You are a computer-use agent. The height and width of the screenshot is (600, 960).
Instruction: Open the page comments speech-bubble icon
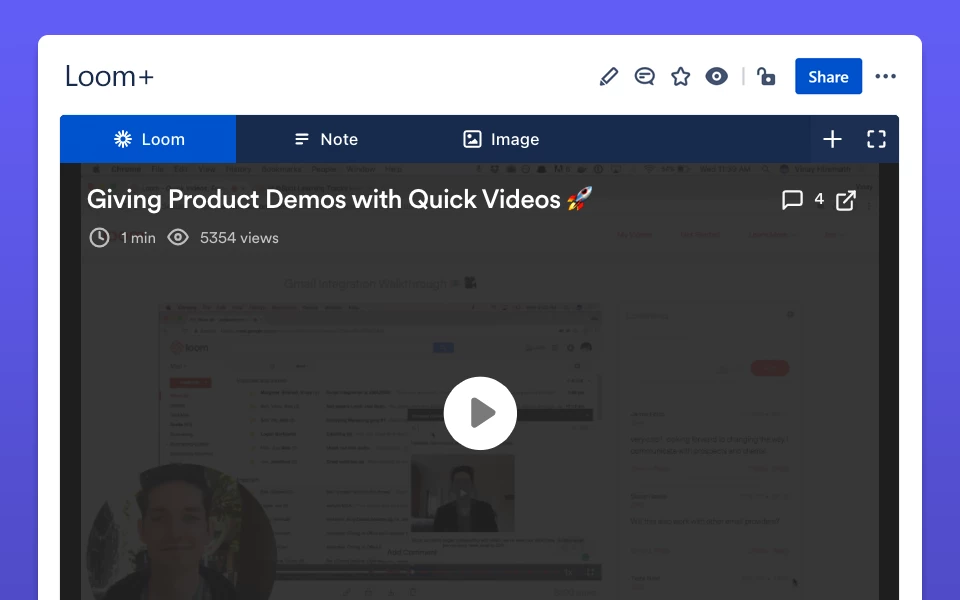(x=645, y=77)
